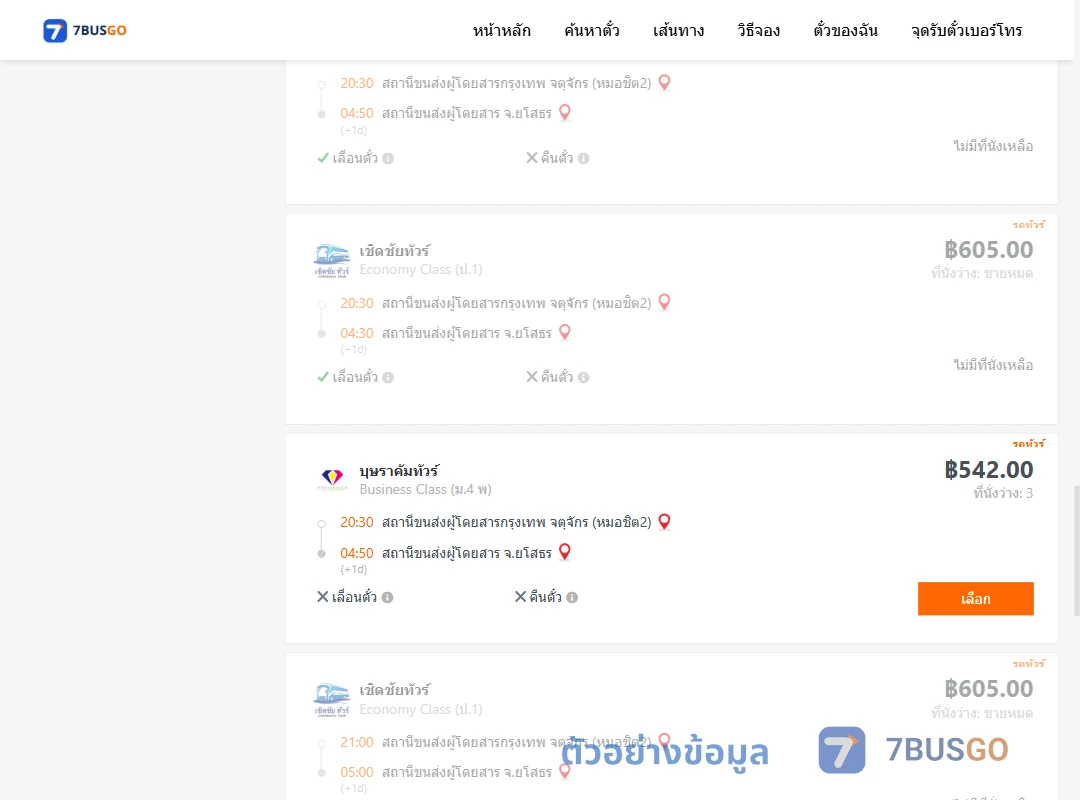Open the ค้นหาตั๋ว menu item
The image size is (1080, 800).
[x=592, y=30]
